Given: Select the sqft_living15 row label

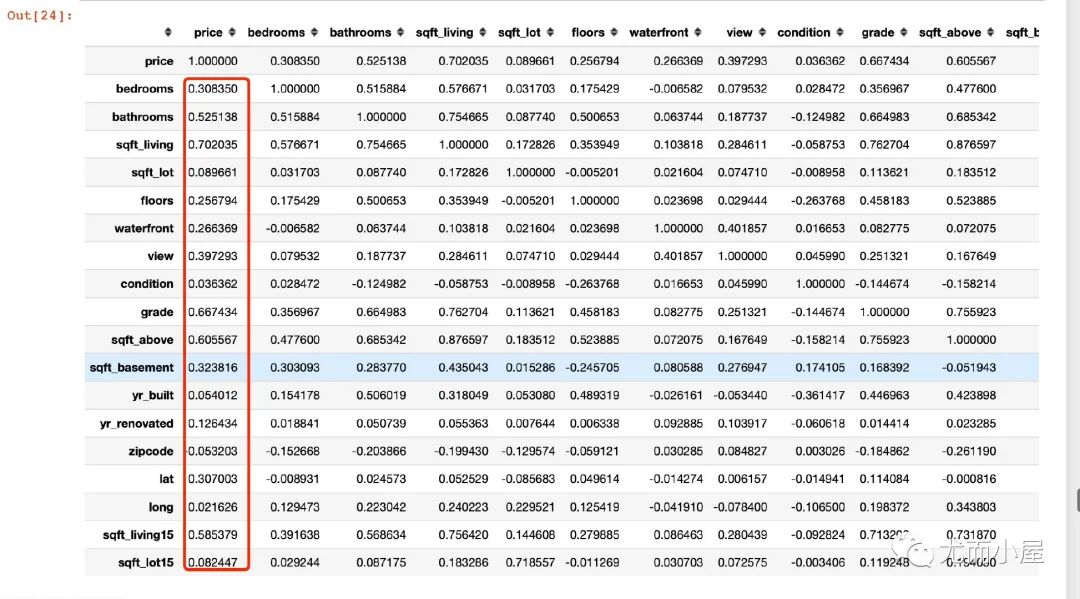Looking at the screenshot, I should (x=138, y=535).
